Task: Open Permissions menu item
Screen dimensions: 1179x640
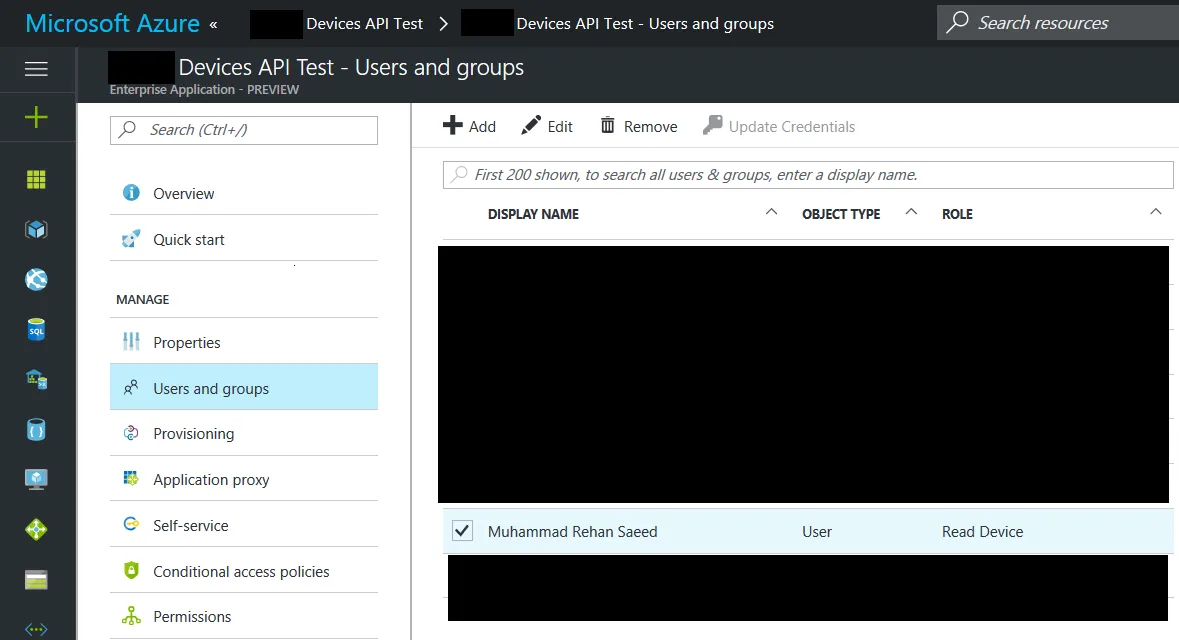Action: tap(244, 616)
